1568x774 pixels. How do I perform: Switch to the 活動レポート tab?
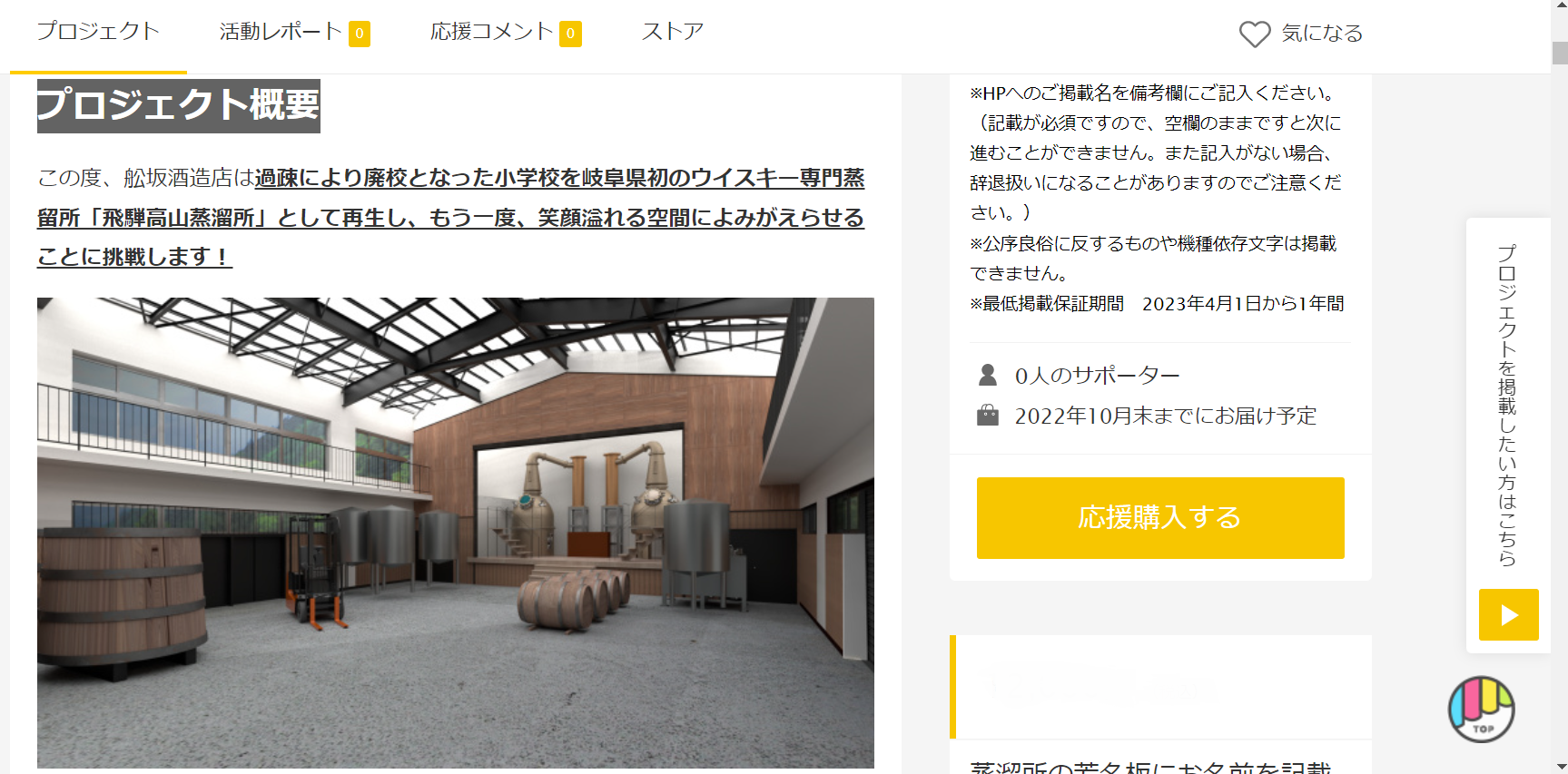[281, 32]
